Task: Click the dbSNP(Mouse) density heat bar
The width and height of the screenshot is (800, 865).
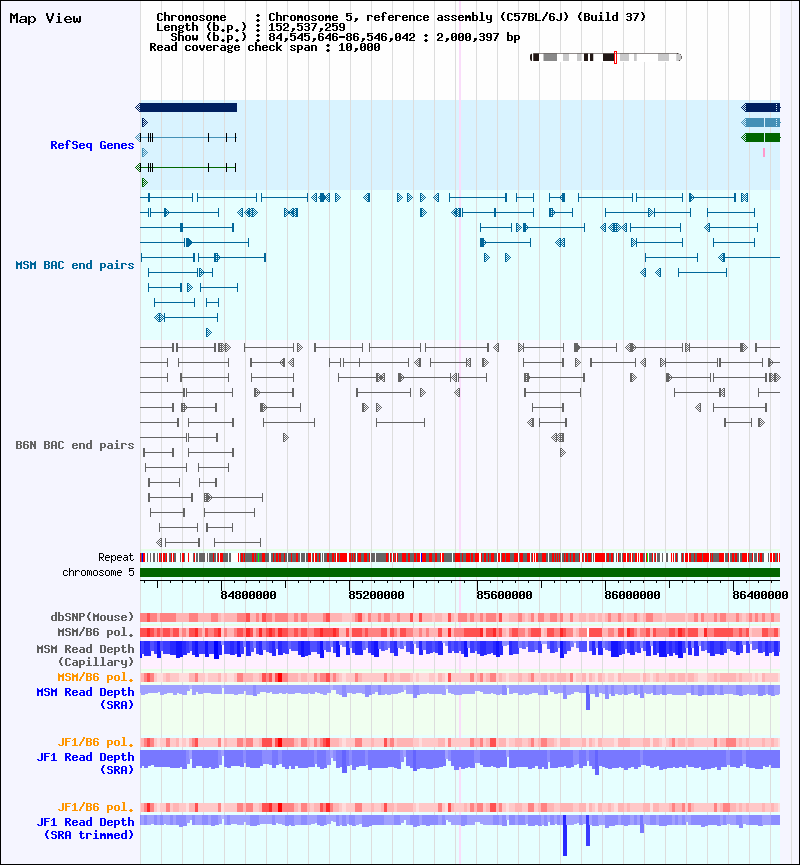Action: [460, 617]
